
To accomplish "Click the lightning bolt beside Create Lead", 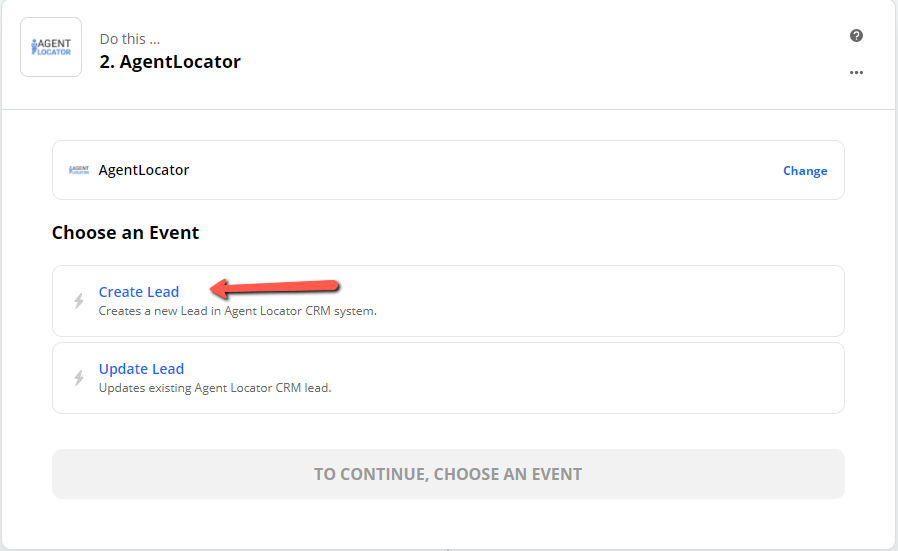I will pyautogui.click(x=79, y=301).
